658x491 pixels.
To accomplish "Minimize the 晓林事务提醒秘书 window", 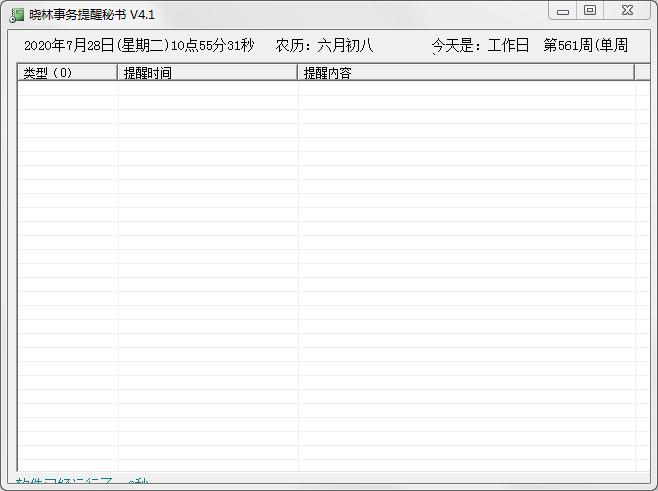I will pyautogui.click(x=563, y=11).
